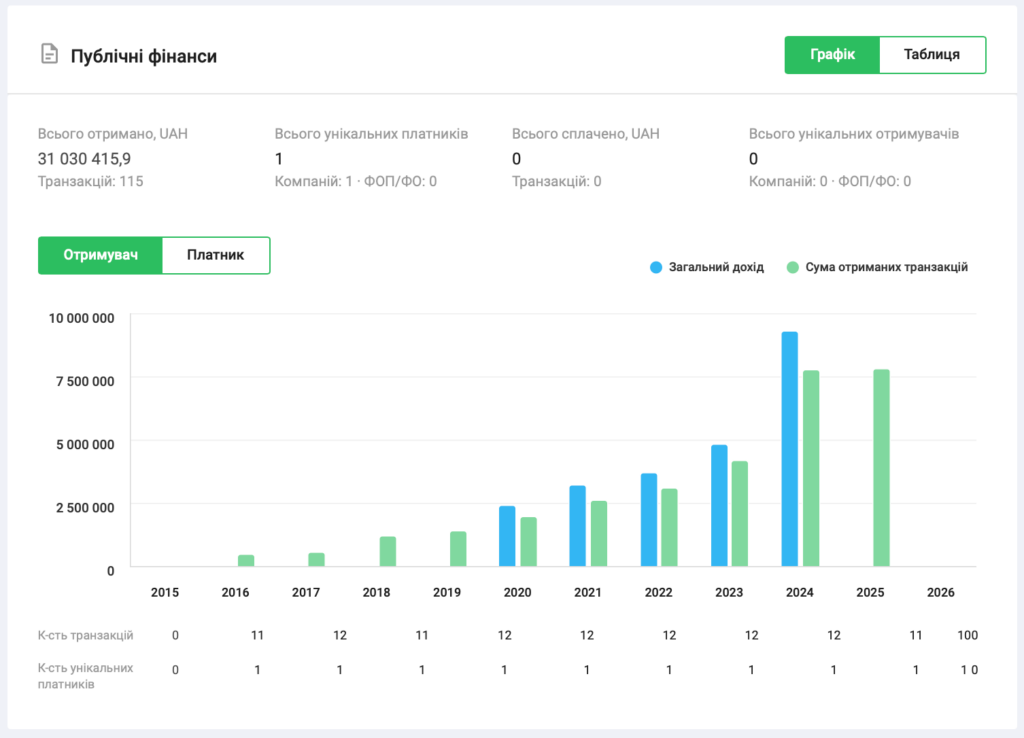Click the blue bar for 2022
The height and width of the screenshot is (738, 1024).
tap(649, 520)
